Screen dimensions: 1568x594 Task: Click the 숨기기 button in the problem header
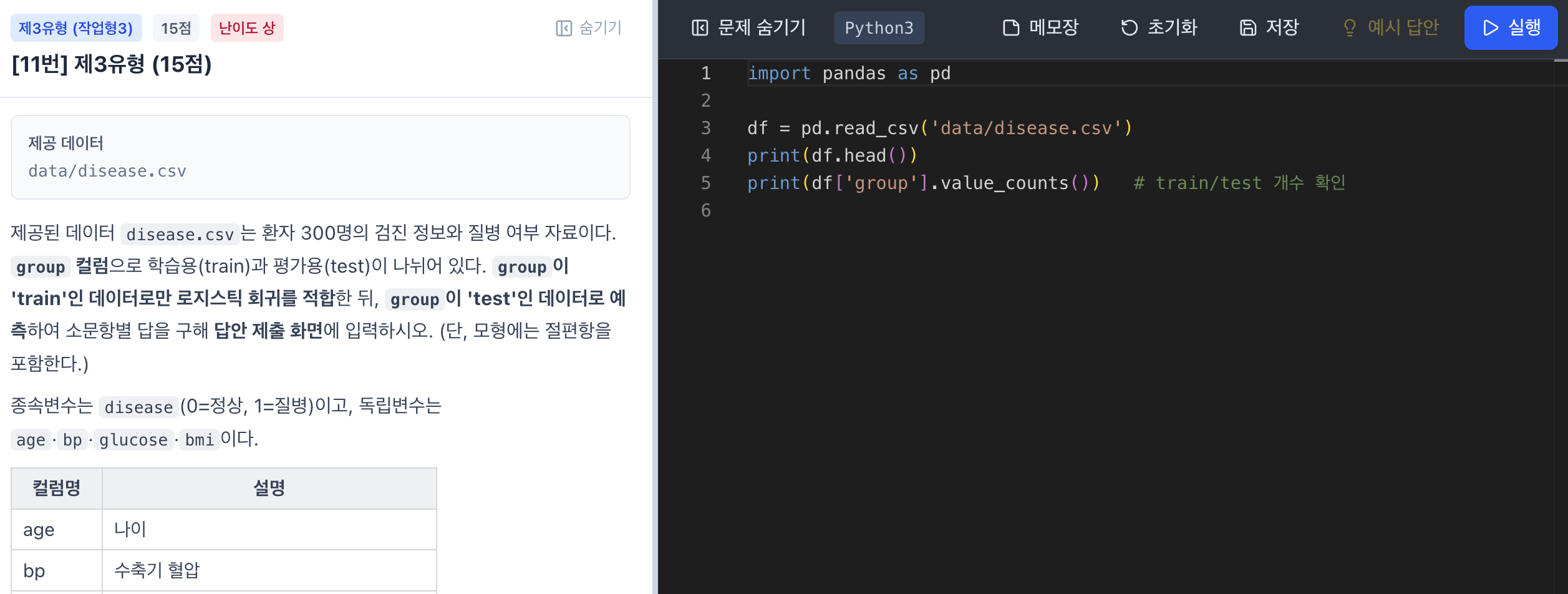[x=589, y=28]
